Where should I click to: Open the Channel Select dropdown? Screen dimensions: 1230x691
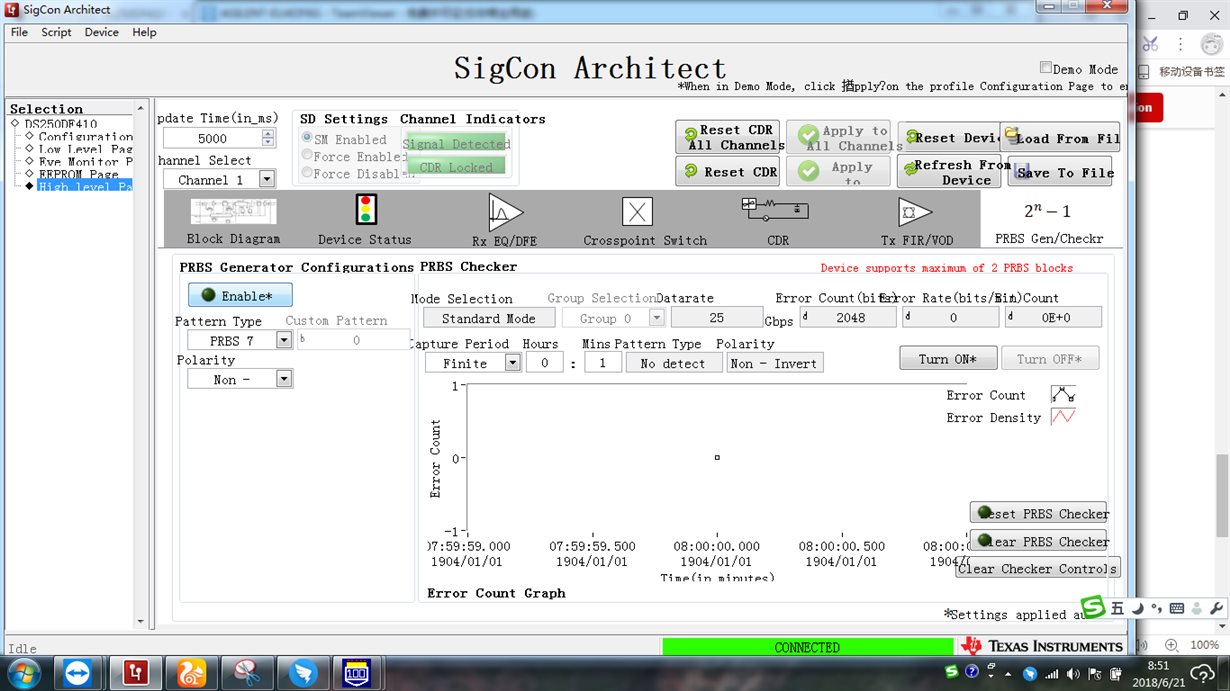(266, 179)
